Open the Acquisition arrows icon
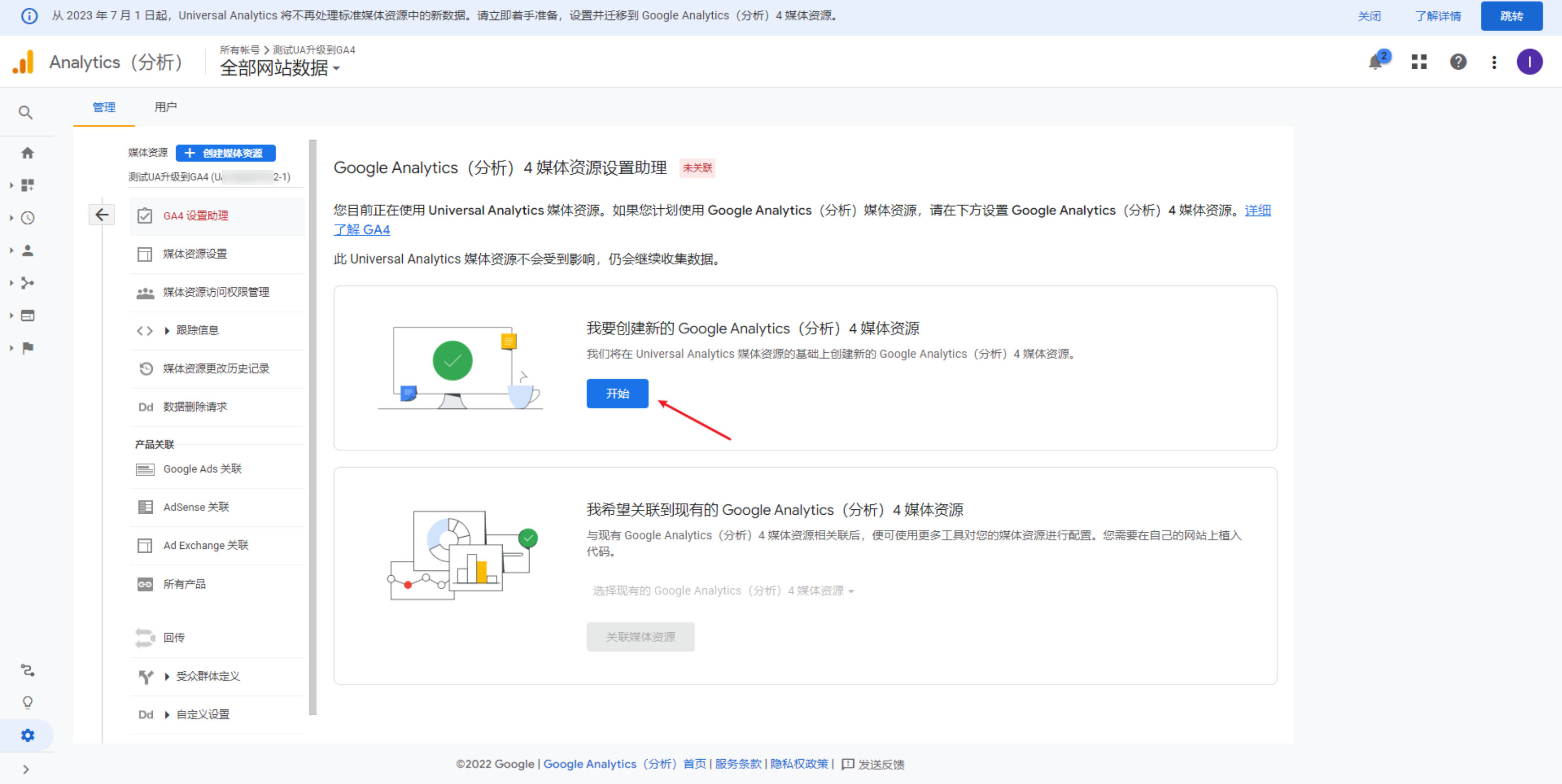 click(27, 283)
